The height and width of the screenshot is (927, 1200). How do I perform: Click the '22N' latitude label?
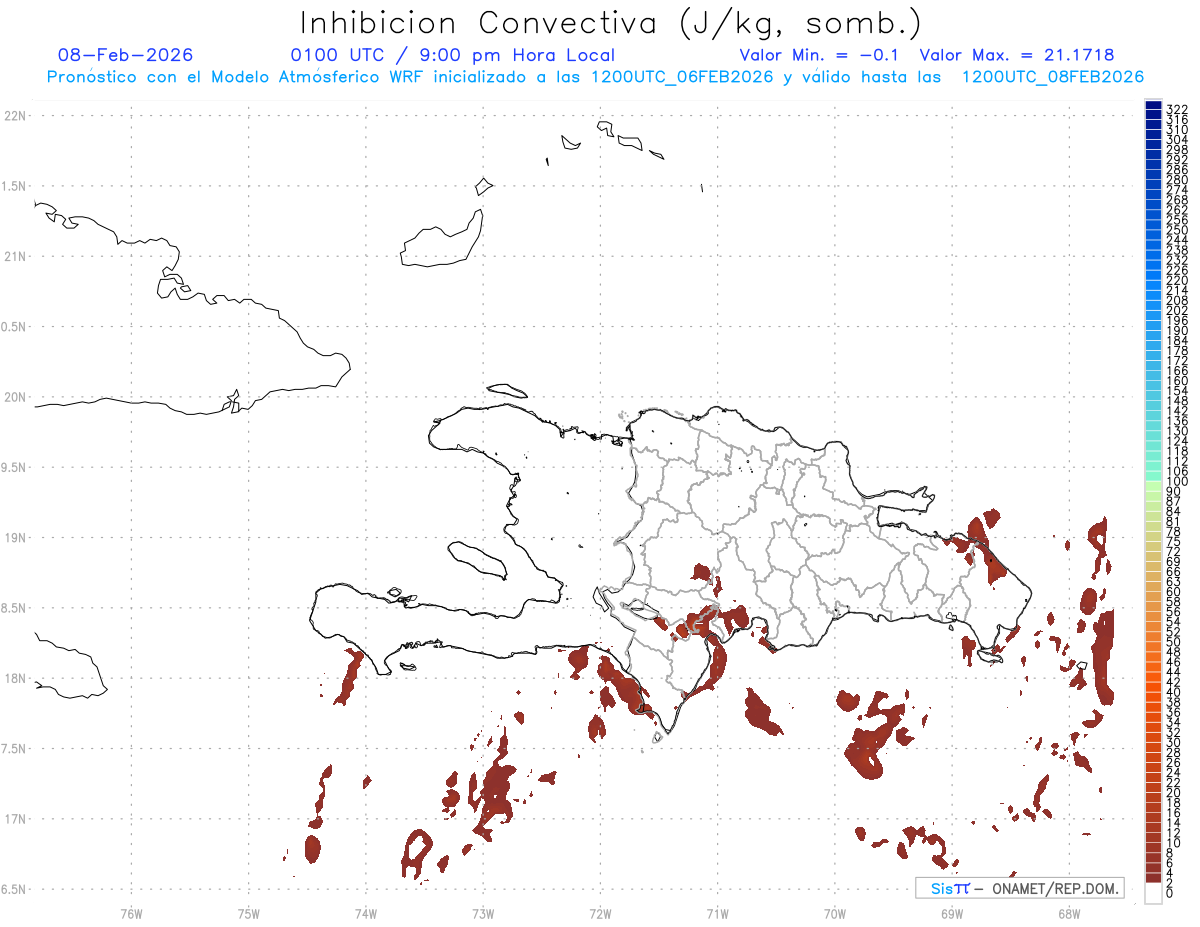click(x=14, y=116)
